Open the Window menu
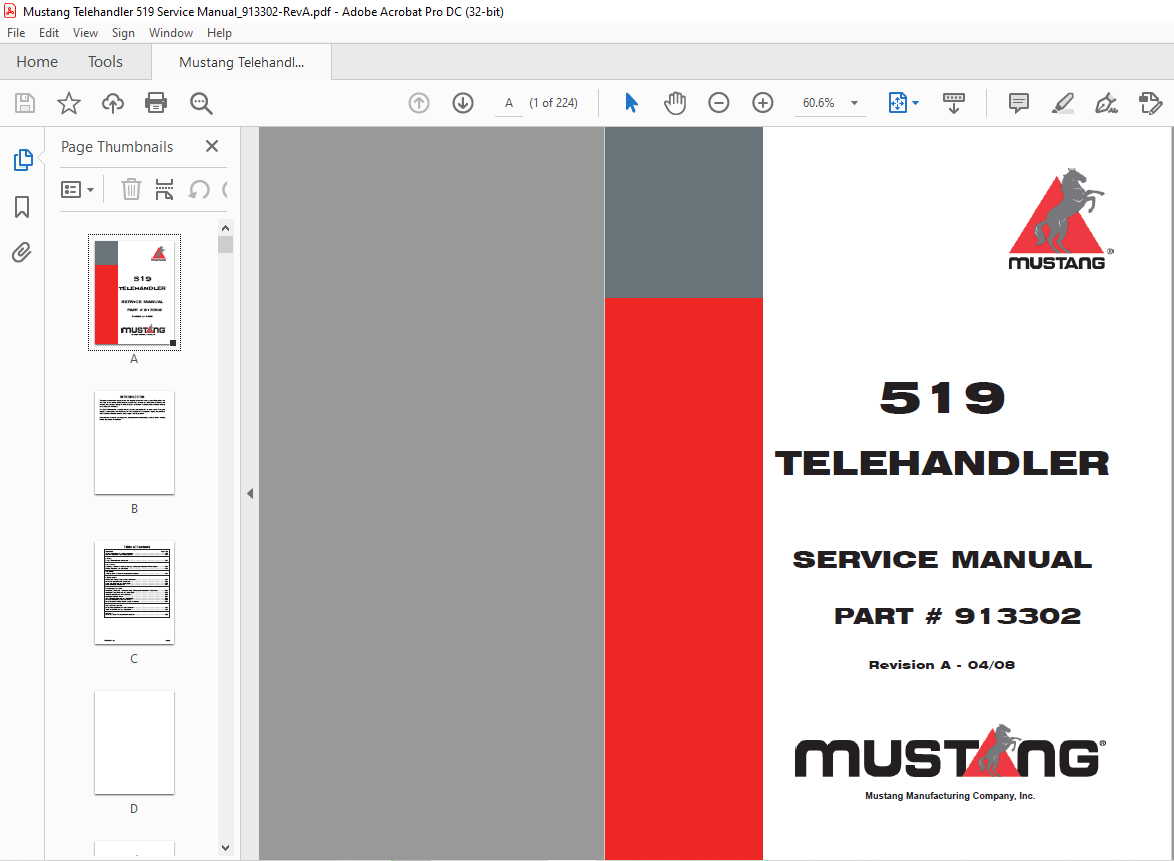The width and height of the screenshot is (1174, 861). (x=171, y=33)
